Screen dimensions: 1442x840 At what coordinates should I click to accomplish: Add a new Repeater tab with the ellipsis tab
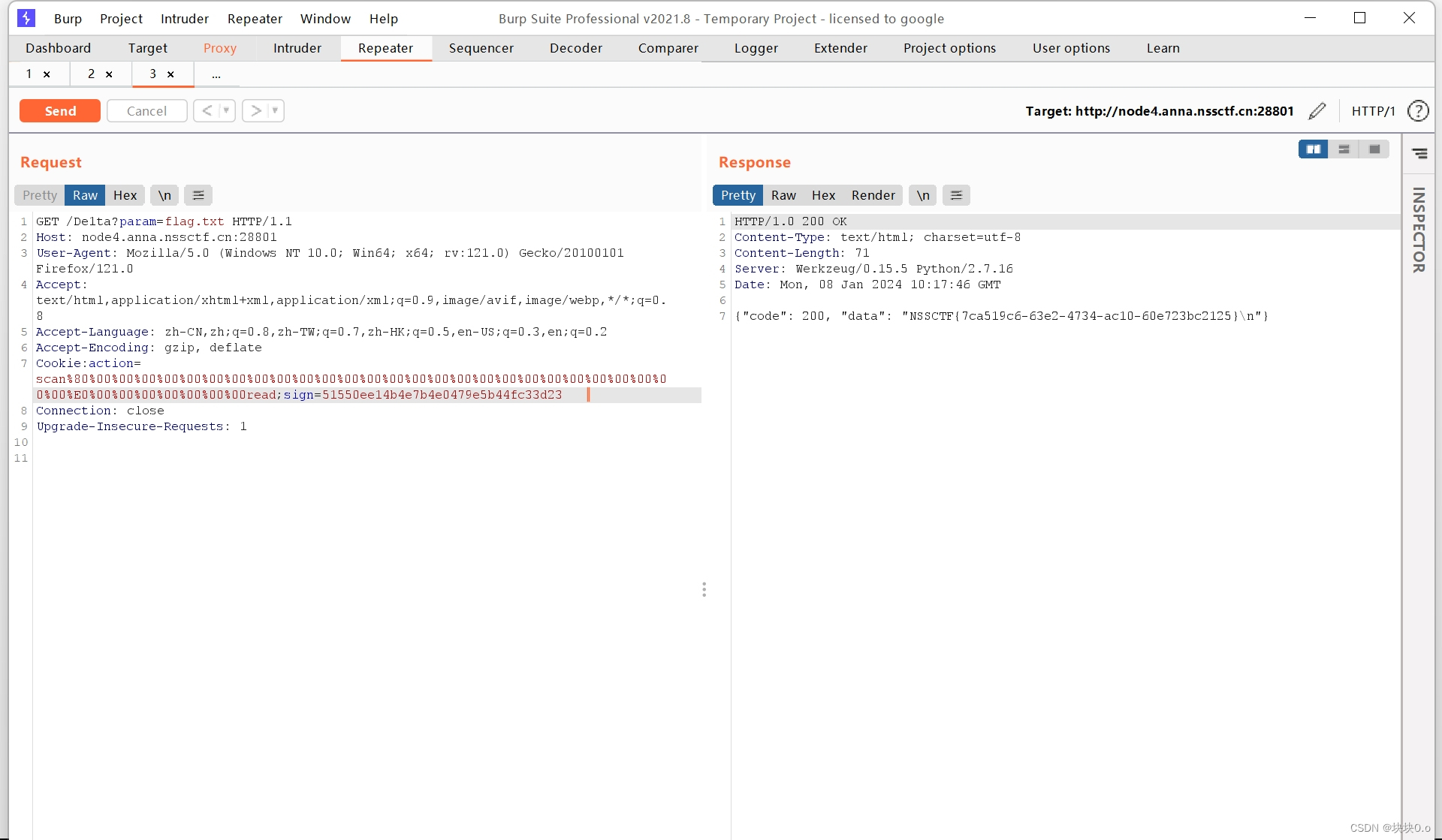[x=216, y=74]
